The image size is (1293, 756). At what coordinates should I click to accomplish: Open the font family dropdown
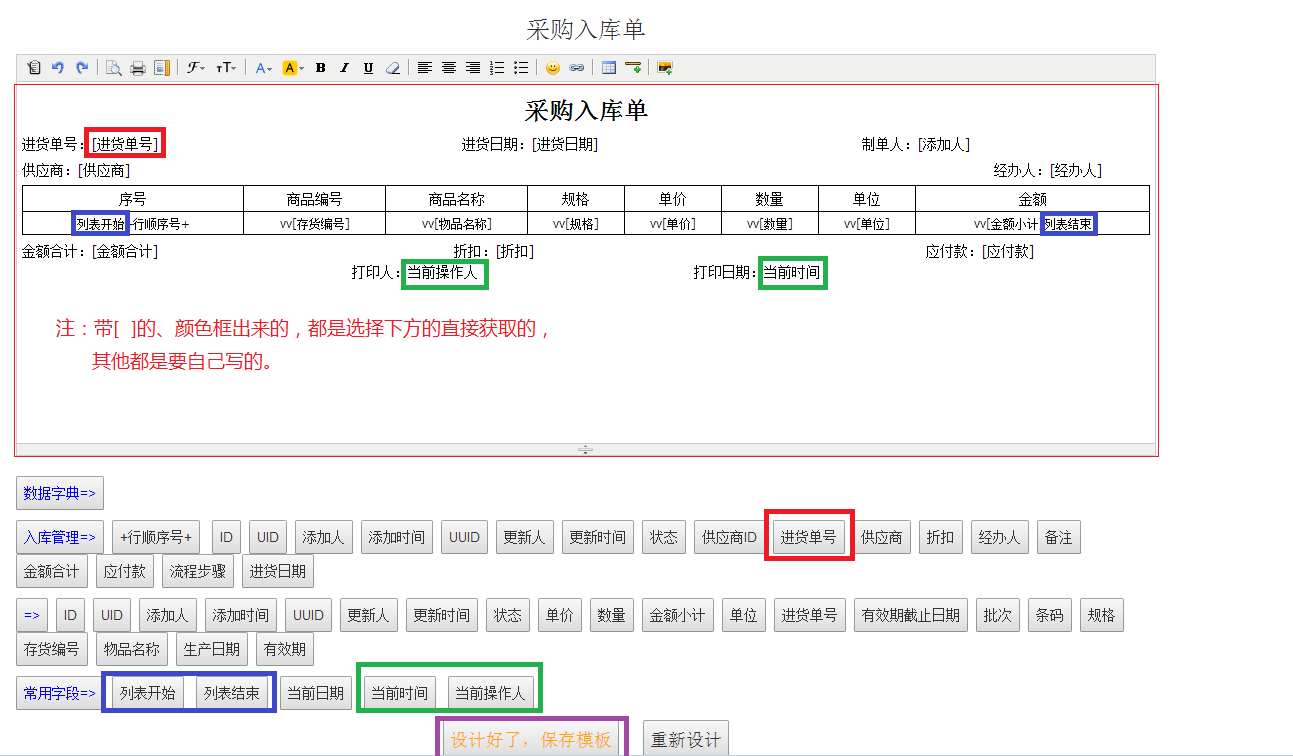coord(195,68)
